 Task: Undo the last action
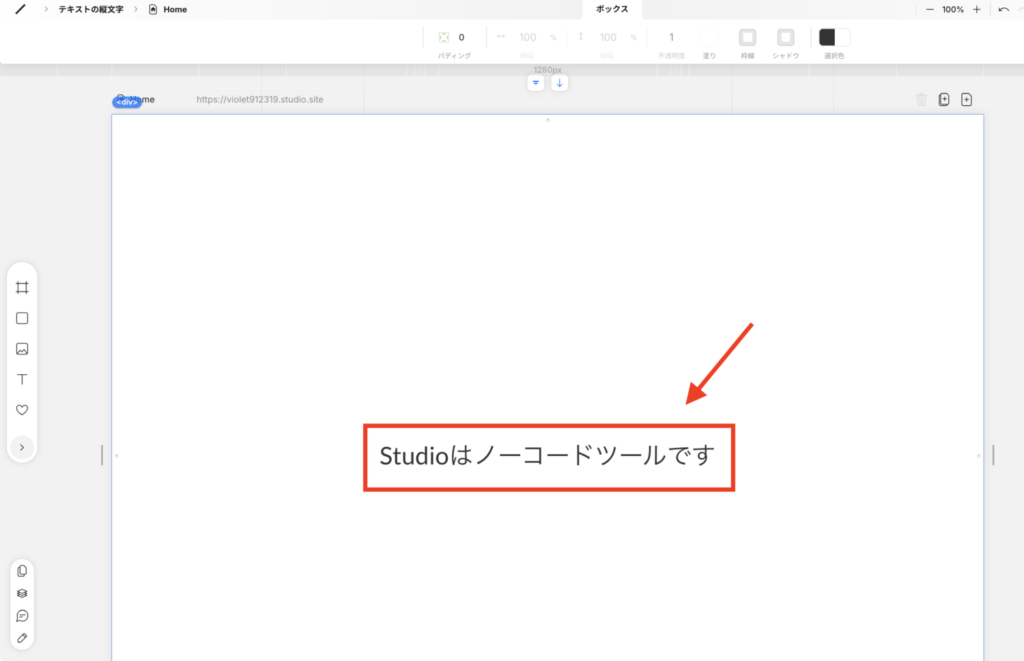[1004, 9]
